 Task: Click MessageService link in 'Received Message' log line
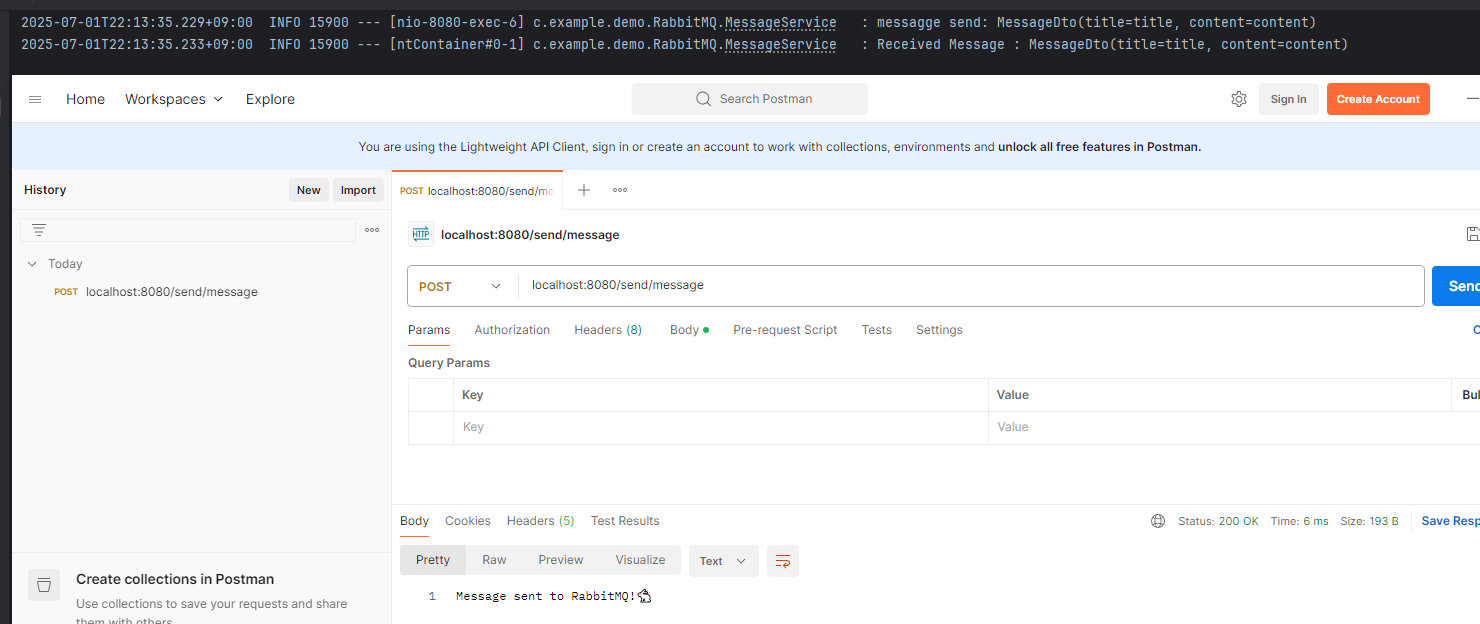click(x=781, y=44)
